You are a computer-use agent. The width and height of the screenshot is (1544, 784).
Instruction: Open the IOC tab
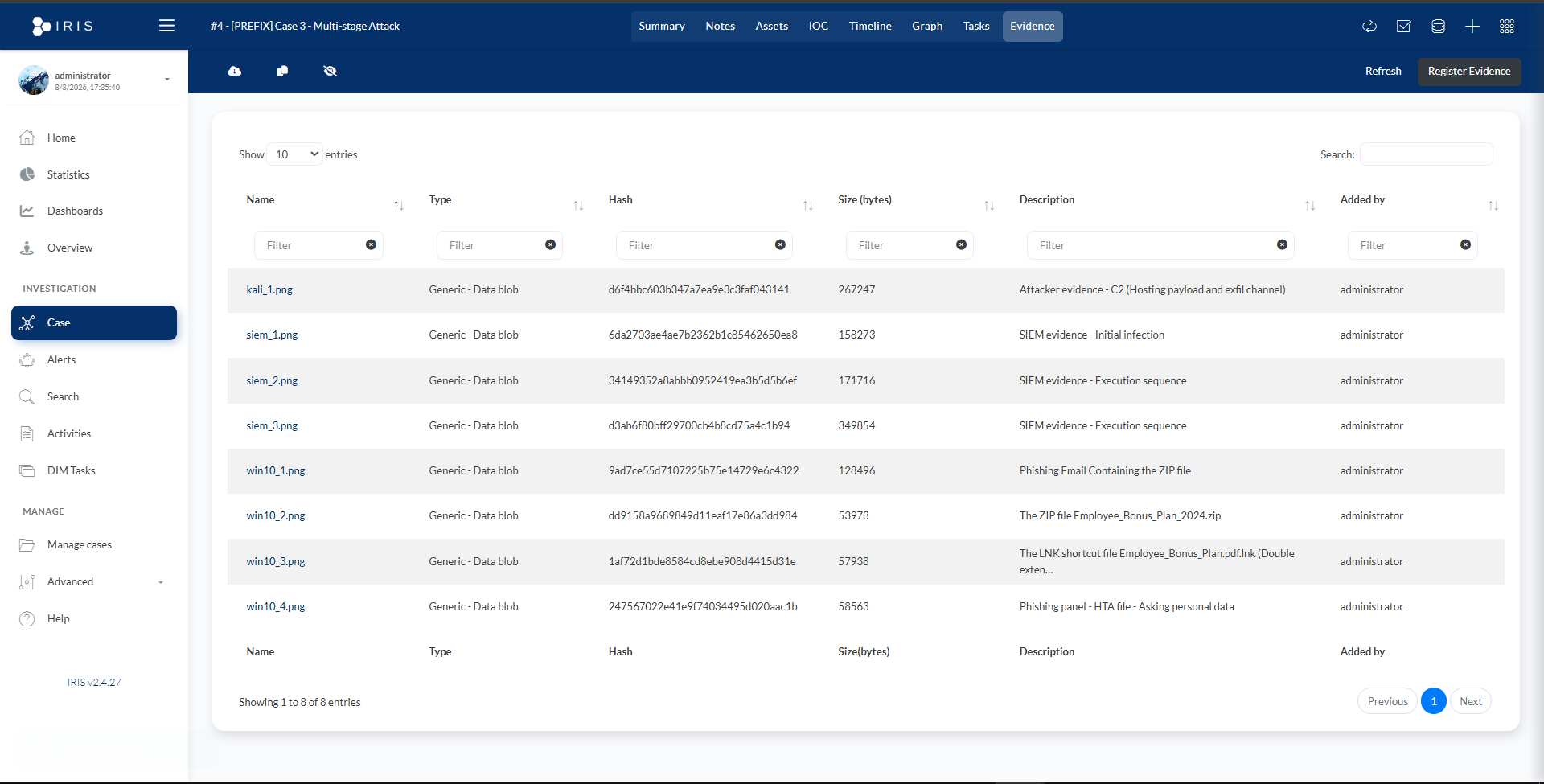[818, 27]
